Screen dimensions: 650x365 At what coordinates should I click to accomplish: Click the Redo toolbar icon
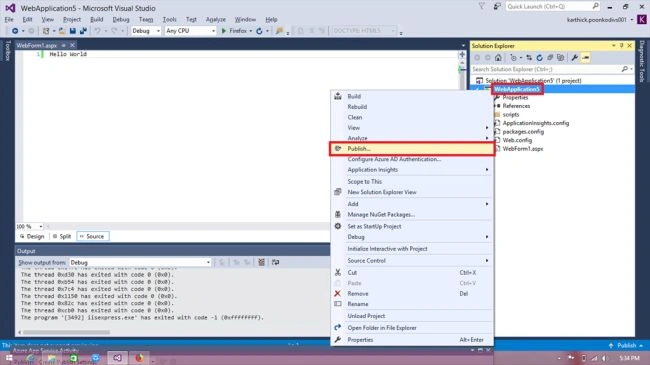tap(114, 31)
